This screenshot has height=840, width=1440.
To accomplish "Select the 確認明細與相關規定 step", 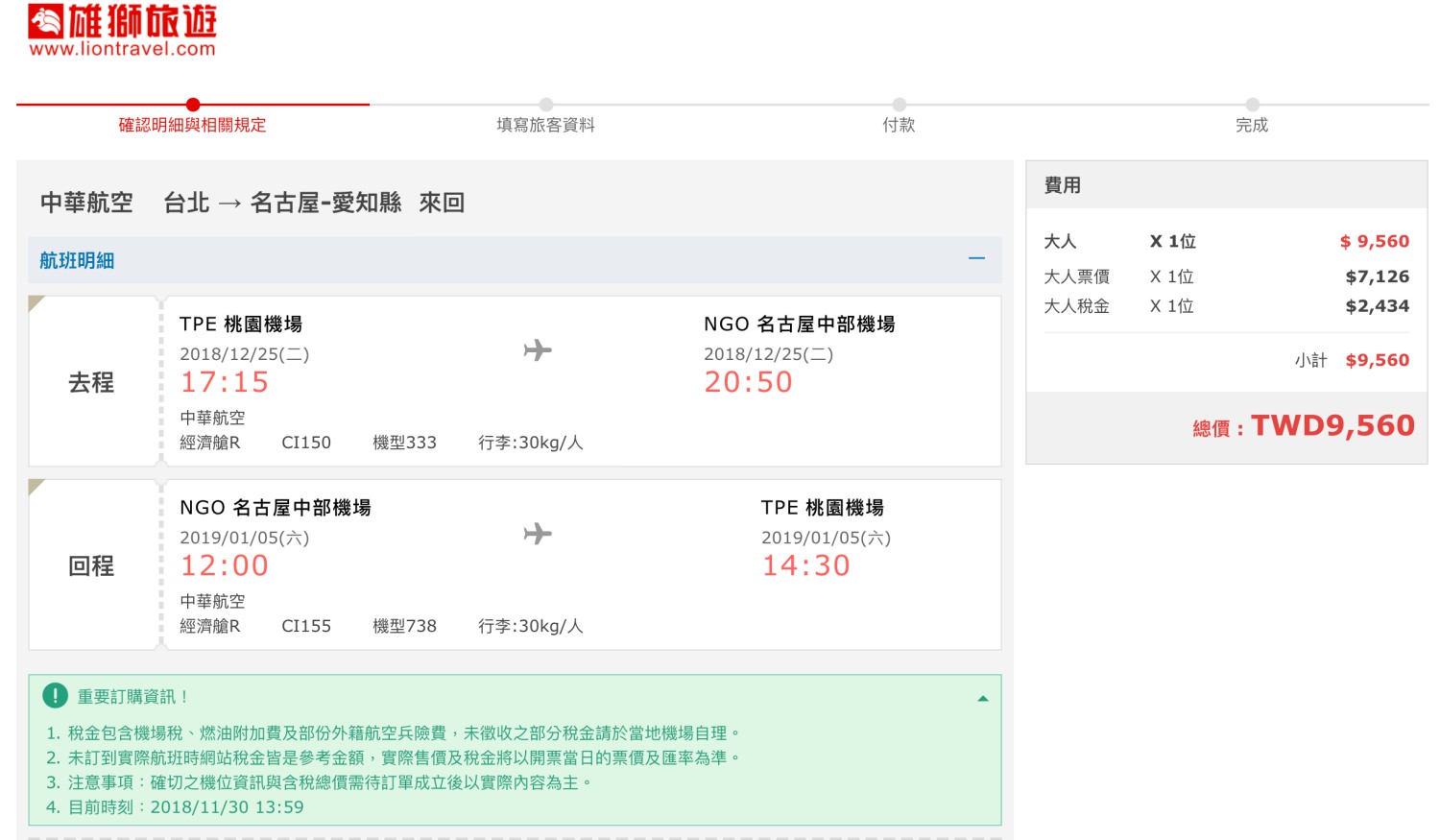I will (x=192, y=125).
